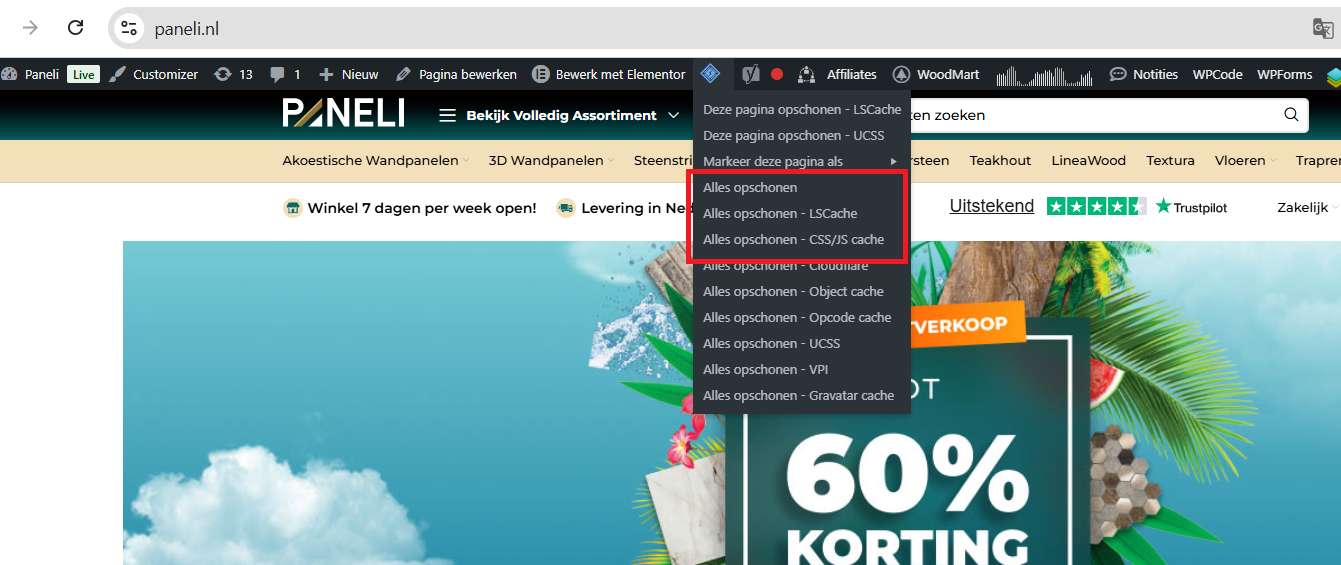Image resolution: width=1341 pixels, height=565 pixels.
Task: Choose Alles opschonen - Opcode cache
Action: 802,317
